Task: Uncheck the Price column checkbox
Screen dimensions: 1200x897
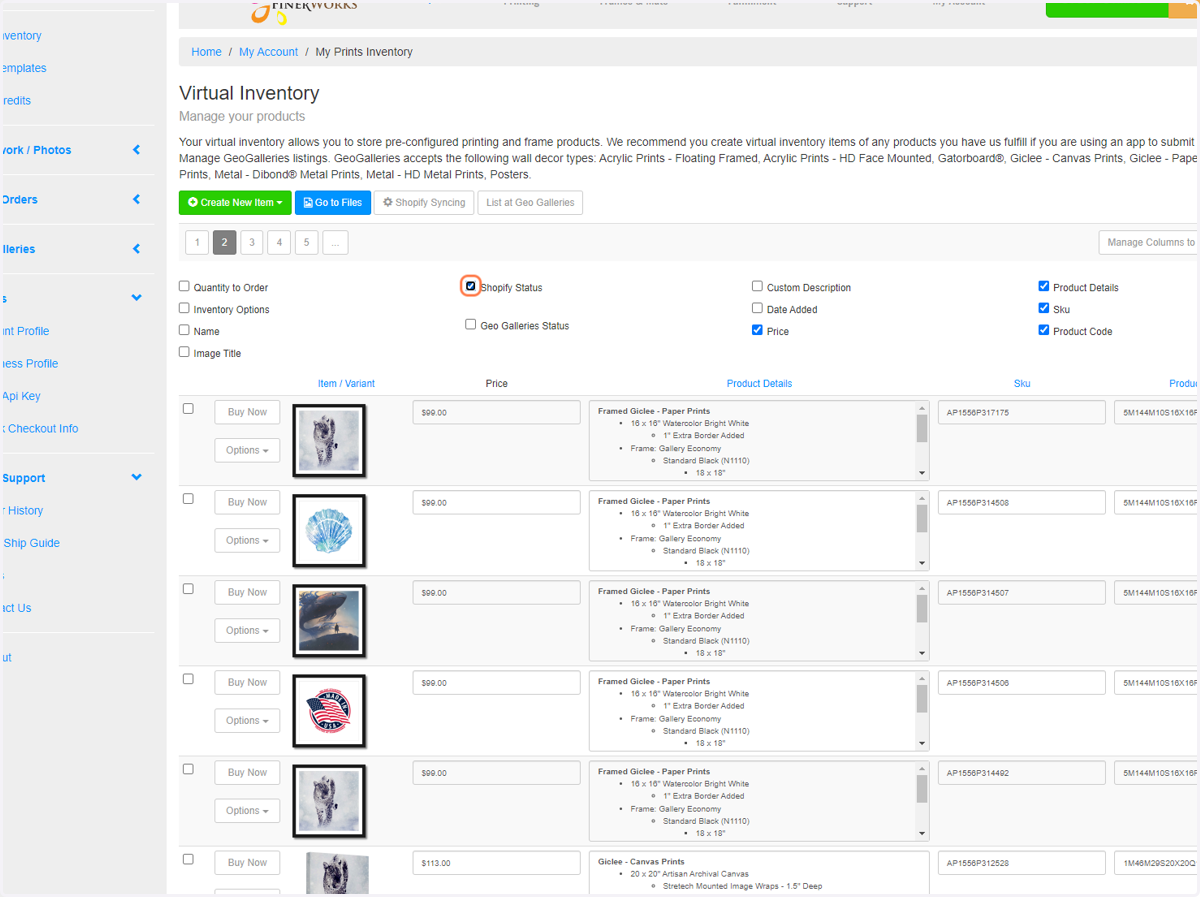Action: pos(757,330)
